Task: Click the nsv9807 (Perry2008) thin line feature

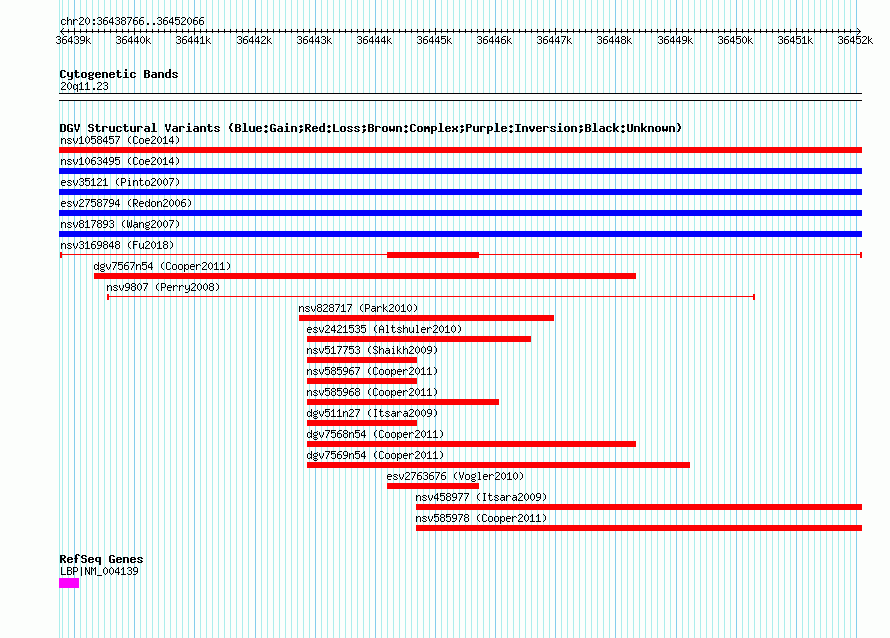Action: click(431, 297)
